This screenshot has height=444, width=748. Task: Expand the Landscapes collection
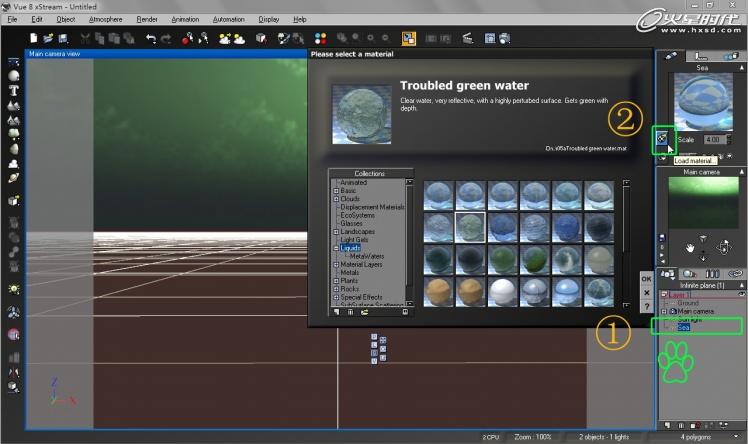point(336,232)
